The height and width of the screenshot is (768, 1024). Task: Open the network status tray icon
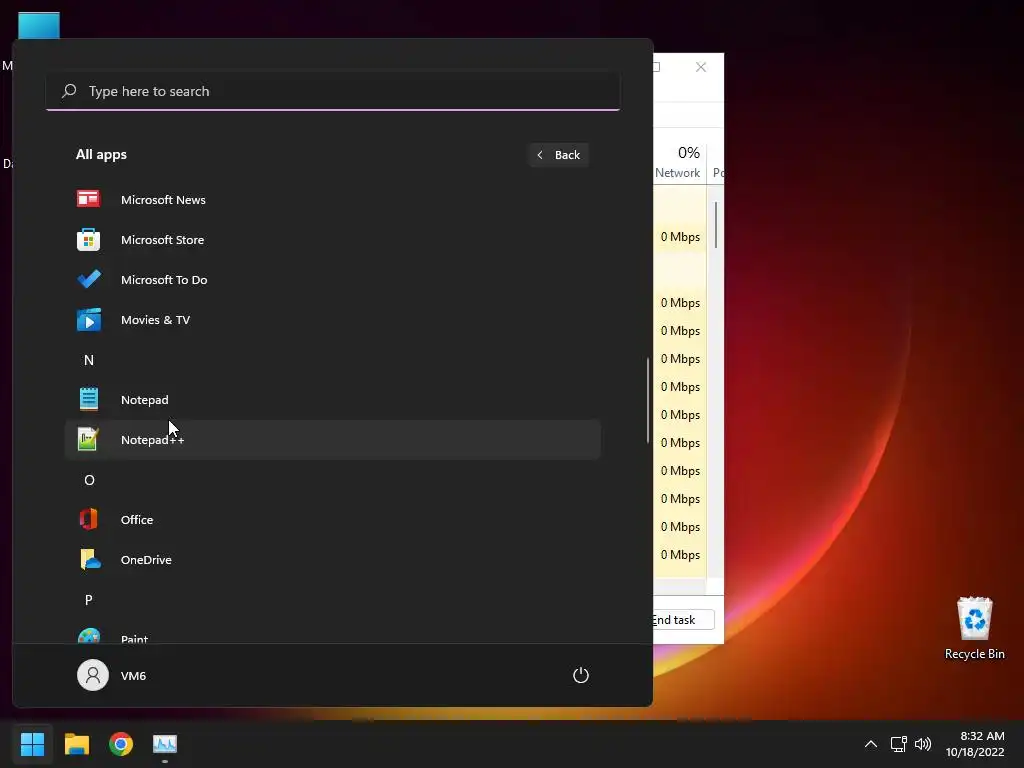(x=898, y=744)
